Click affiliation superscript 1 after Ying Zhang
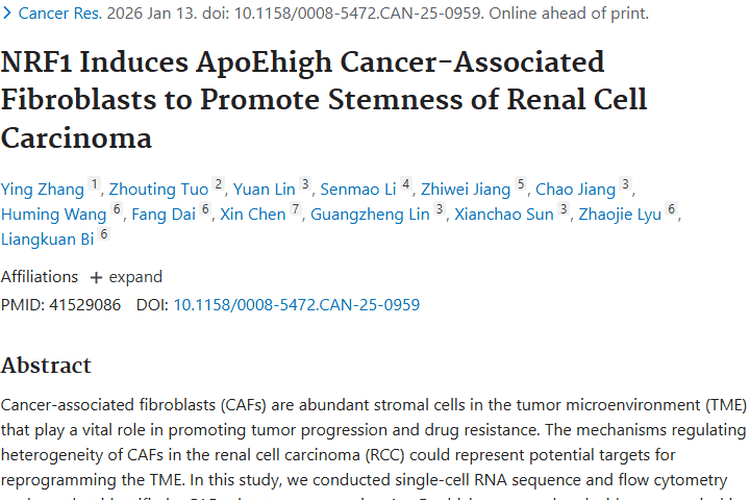This screenshot has height=500, width=750. [x=94, y=185]
